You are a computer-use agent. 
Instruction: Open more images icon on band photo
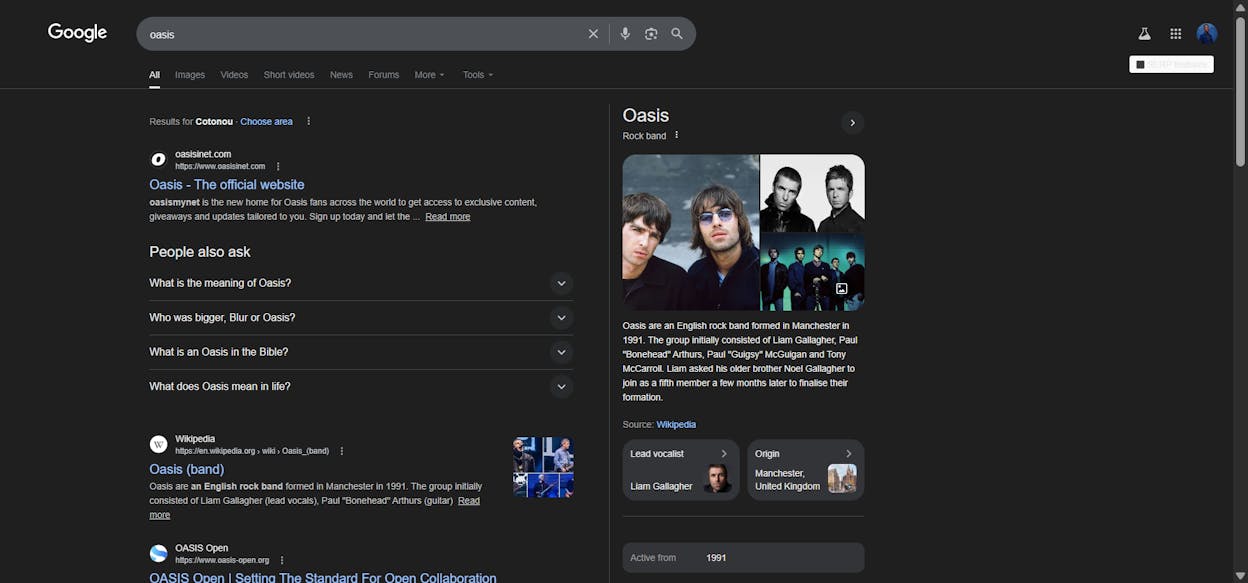click(x=842, y=289)
